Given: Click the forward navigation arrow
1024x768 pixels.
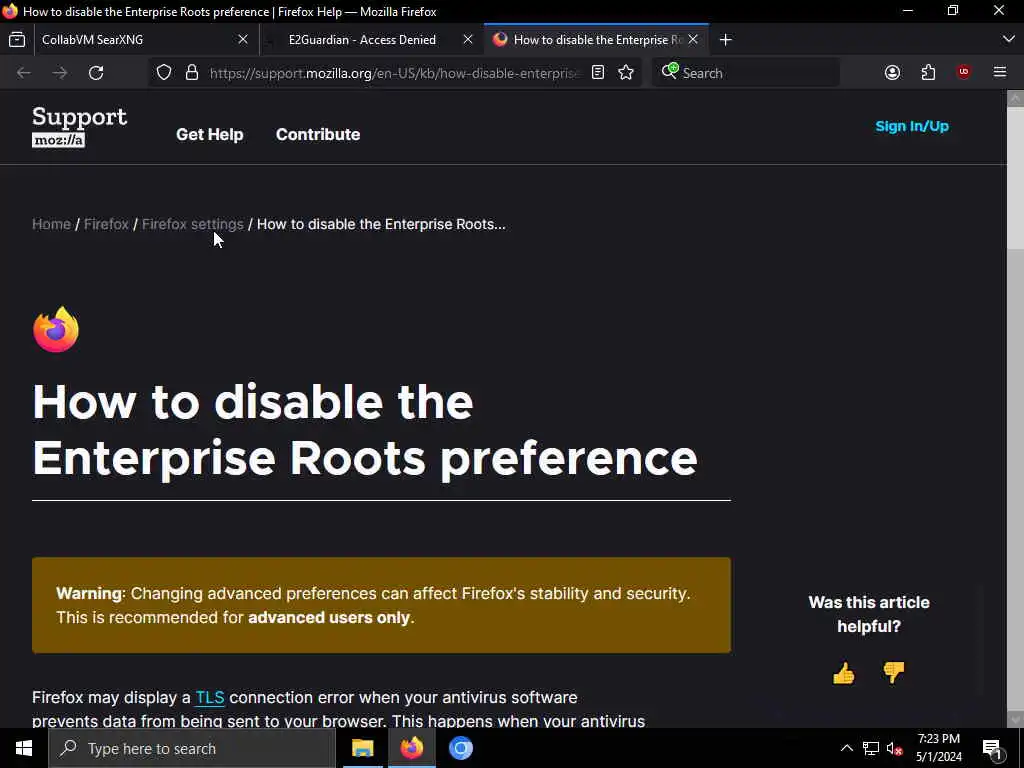Looking at the screenshot, I should (x=59, y=72).
